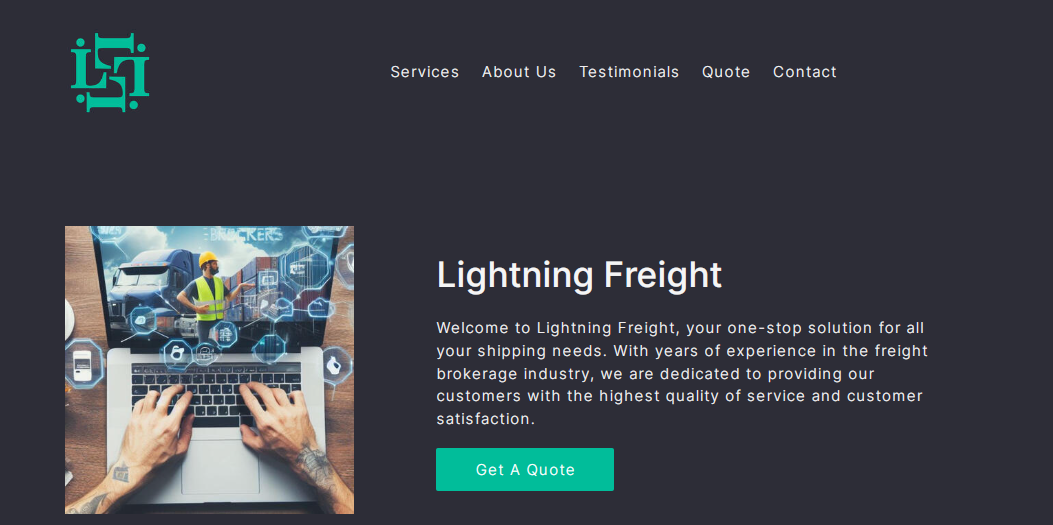Click the welcome paragraph text

[682, 373]
